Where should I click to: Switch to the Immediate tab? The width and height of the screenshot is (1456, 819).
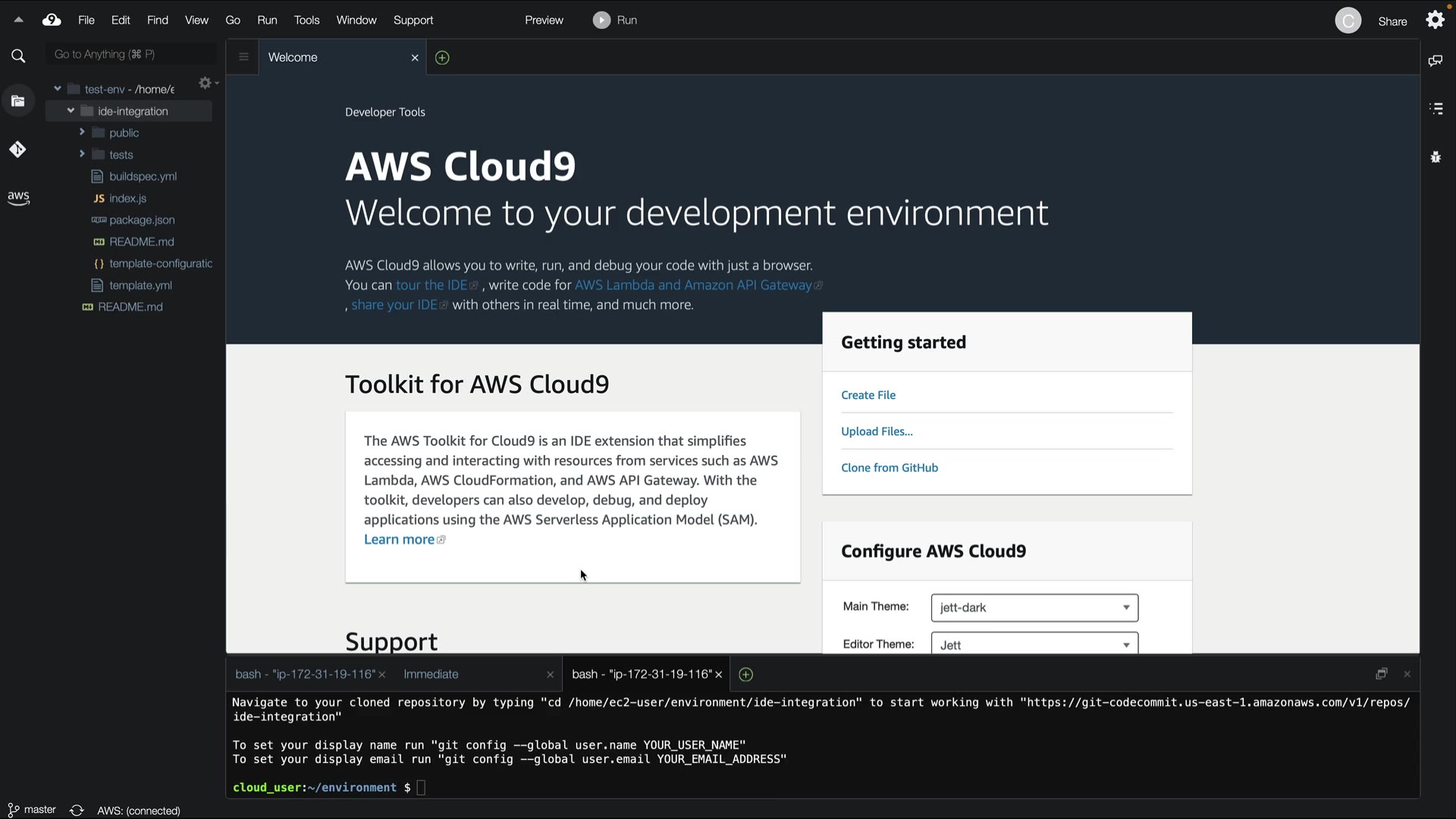(x=431, y=674)
